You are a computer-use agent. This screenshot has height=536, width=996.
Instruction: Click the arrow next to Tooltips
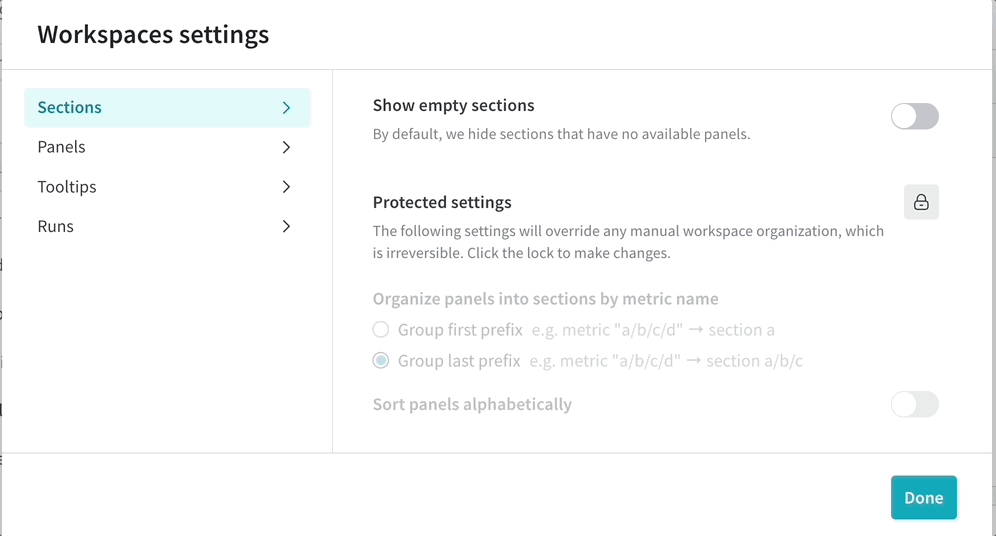tap(286, 187)
